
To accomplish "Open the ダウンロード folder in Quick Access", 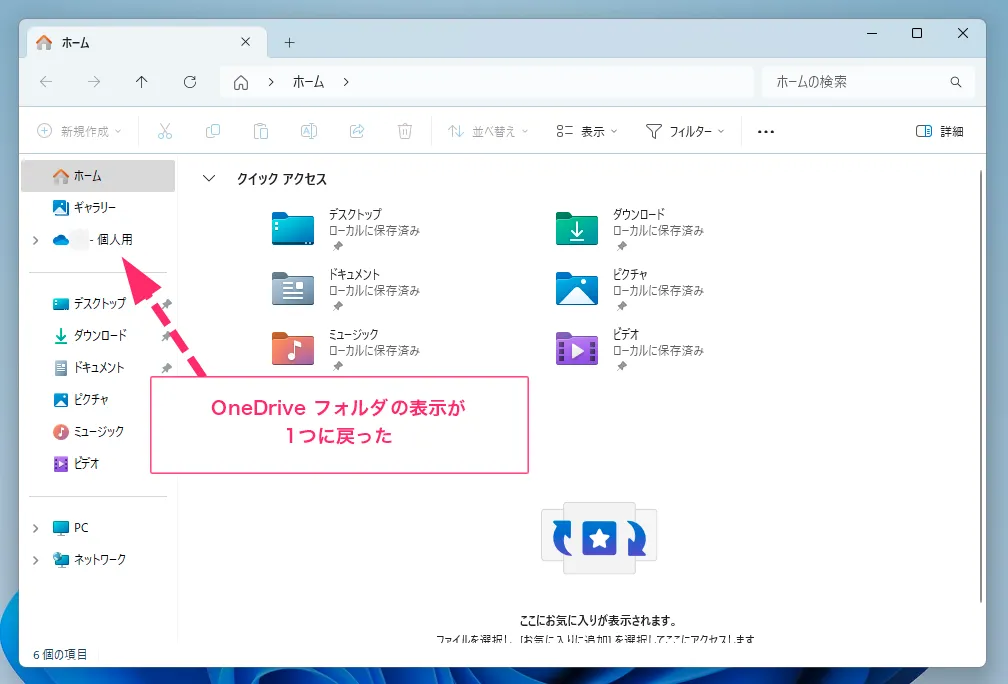I will click(x=629, y=229).
